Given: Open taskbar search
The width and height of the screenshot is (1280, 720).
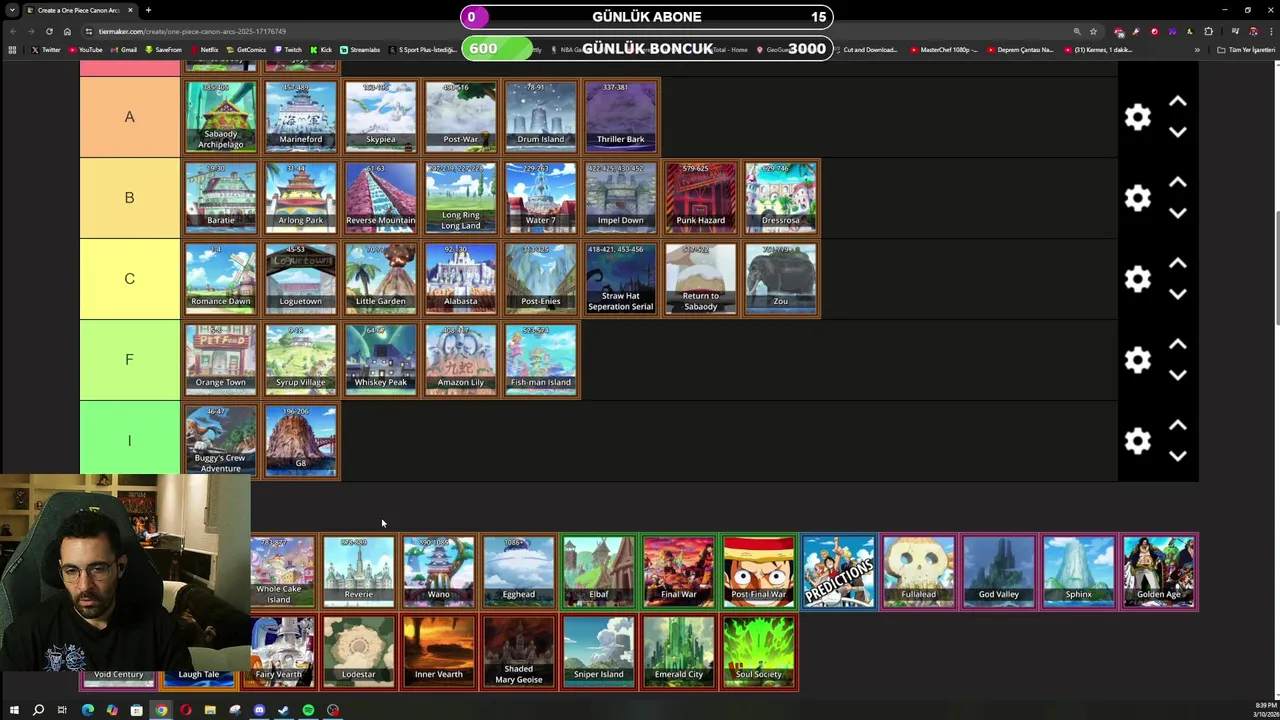Looking at the screenshot, I should pos(38,710).
